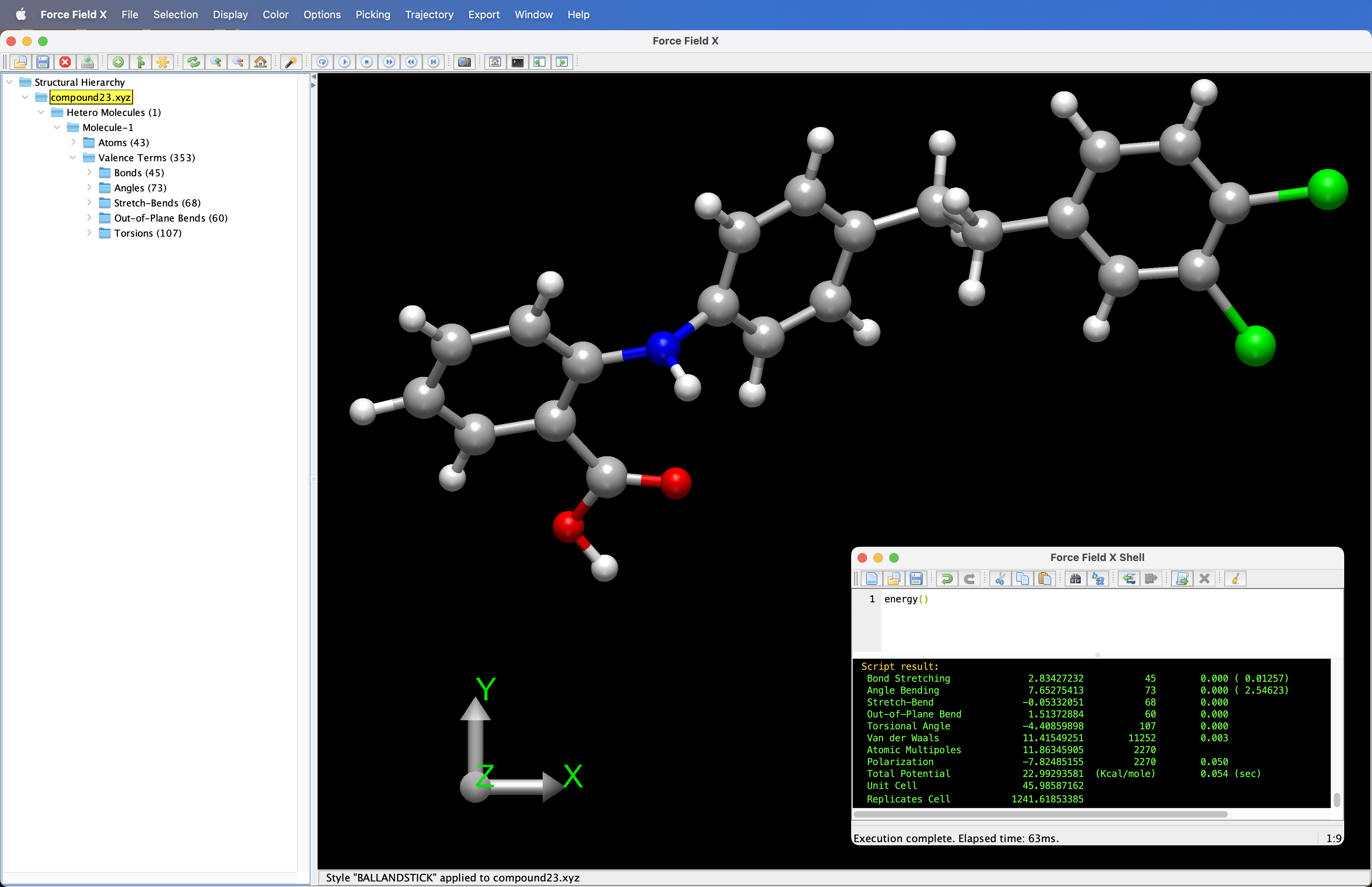Open the Picking menu
The height and width of the screenshot is (887, 1372).
click(372, 14)
